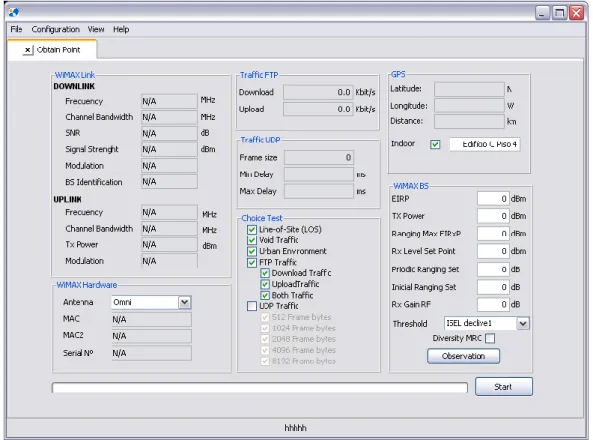Click the EIRP input field

[493, 199]
